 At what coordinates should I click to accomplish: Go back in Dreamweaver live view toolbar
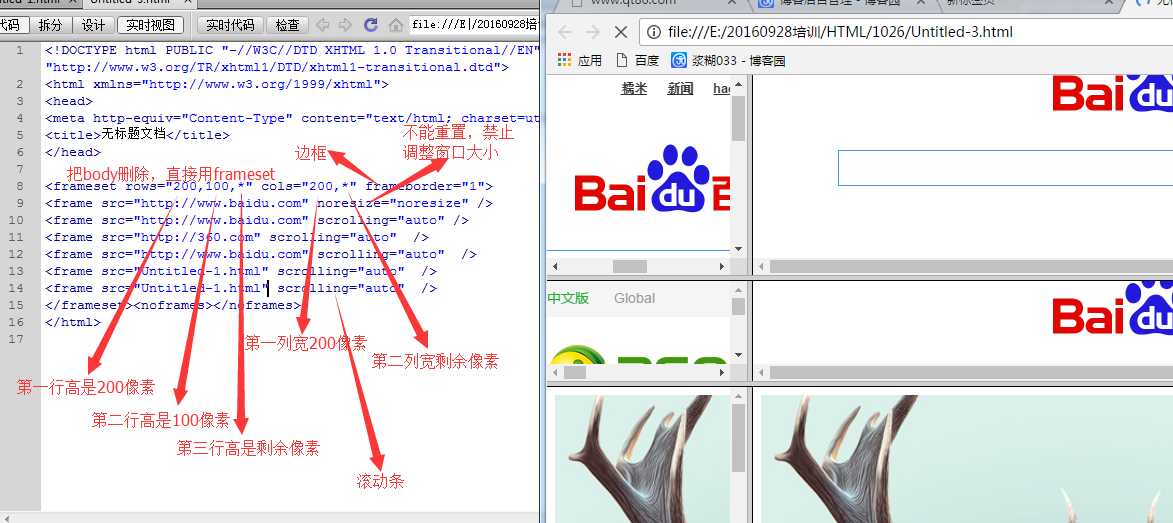coord(323,25)
